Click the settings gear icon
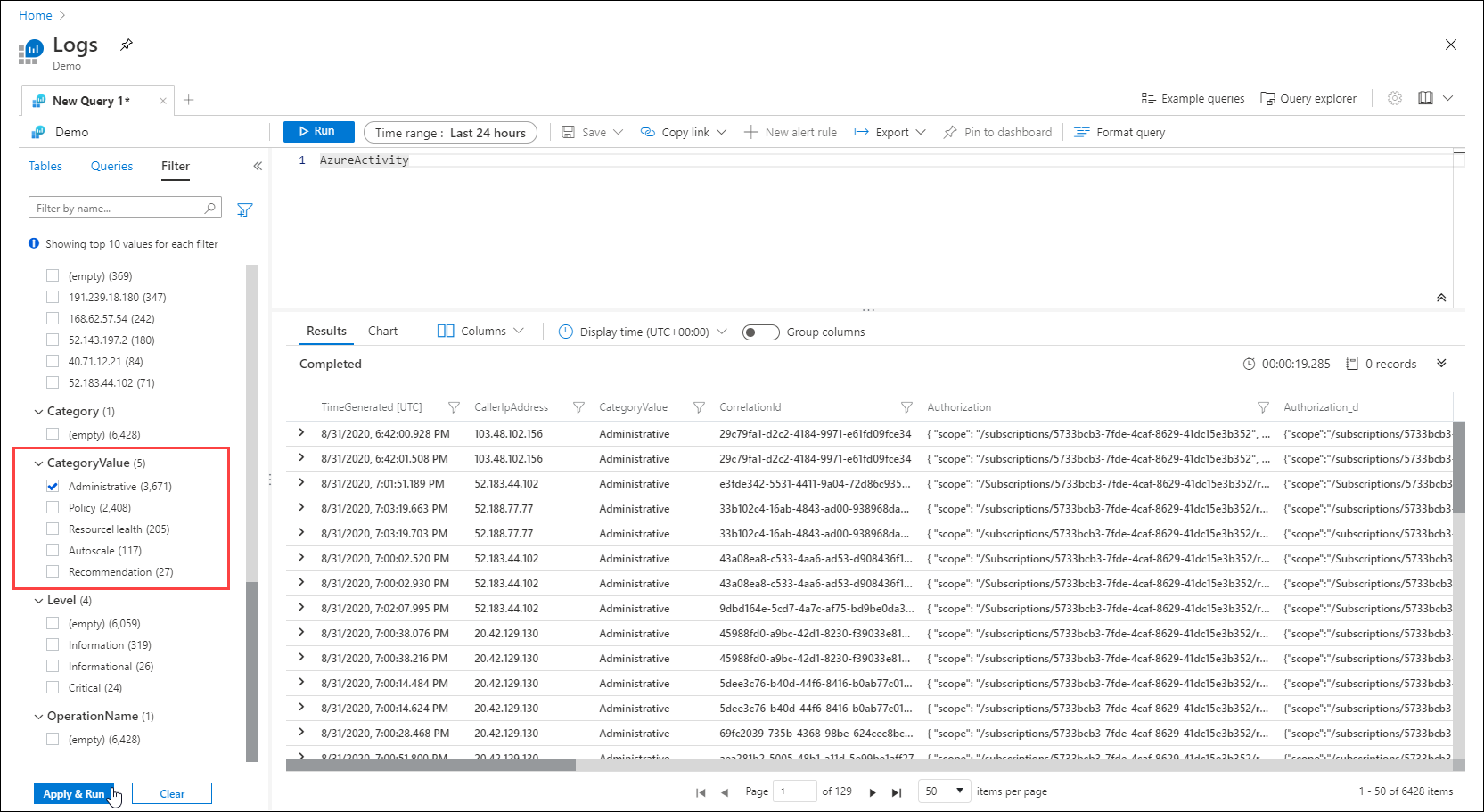 [1394, 98]
